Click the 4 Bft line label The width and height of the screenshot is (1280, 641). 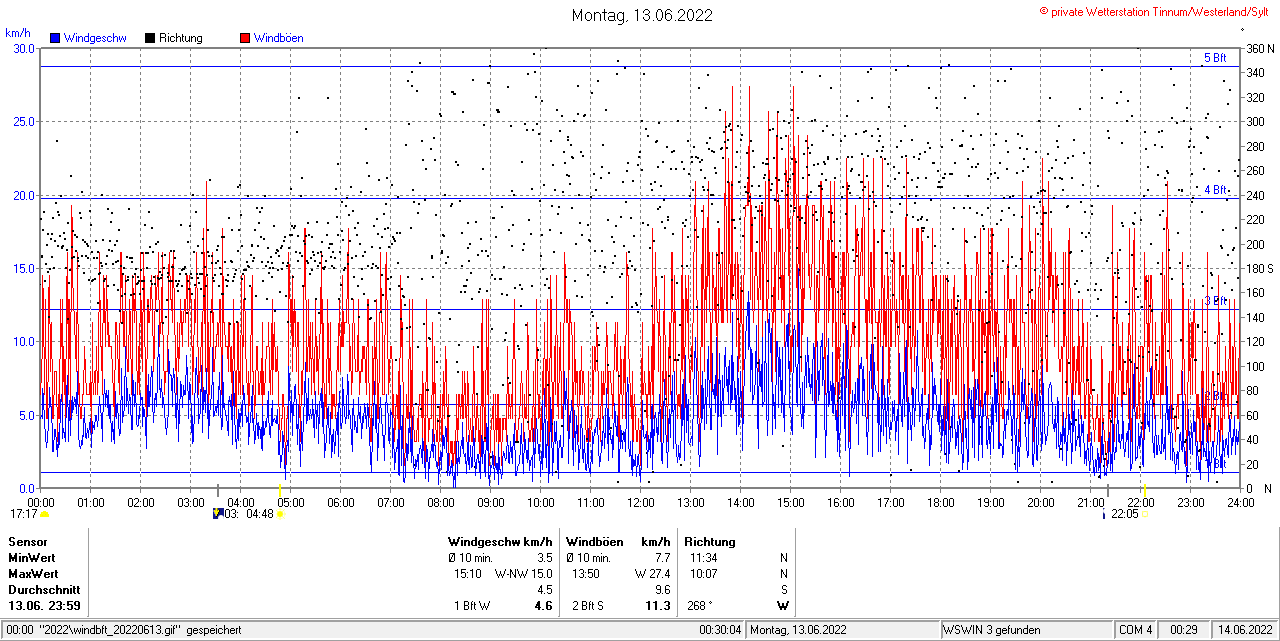click(1214, 189)
